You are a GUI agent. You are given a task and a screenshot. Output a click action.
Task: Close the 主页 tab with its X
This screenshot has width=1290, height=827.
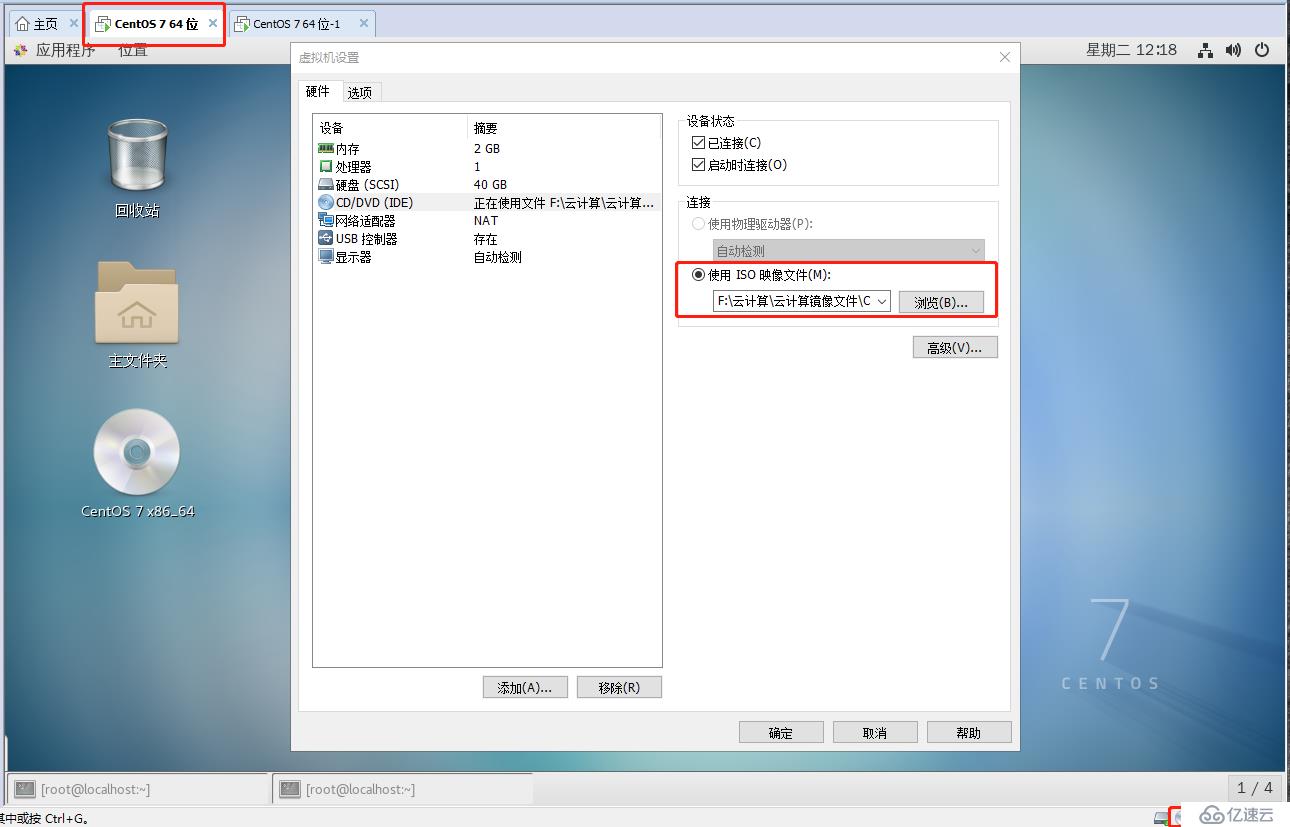(x=74, y=23)
